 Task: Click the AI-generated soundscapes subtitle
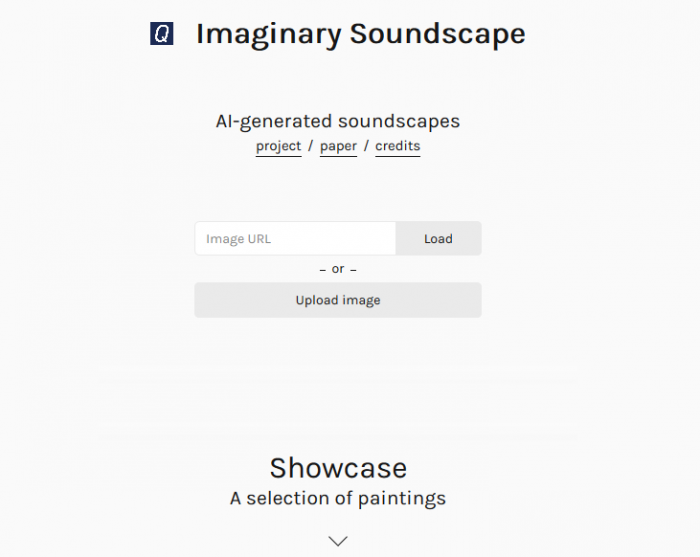(338, 121)
